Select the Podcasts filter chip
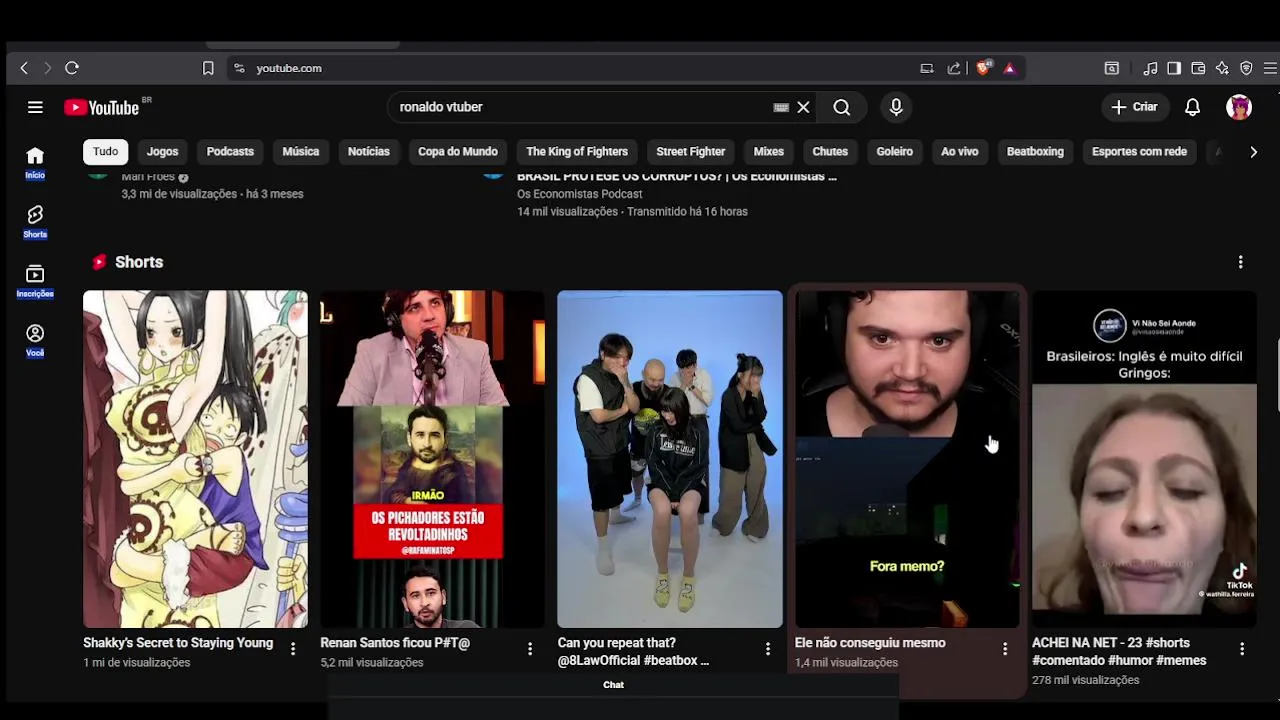The image size is (1280, 720). 230,152
